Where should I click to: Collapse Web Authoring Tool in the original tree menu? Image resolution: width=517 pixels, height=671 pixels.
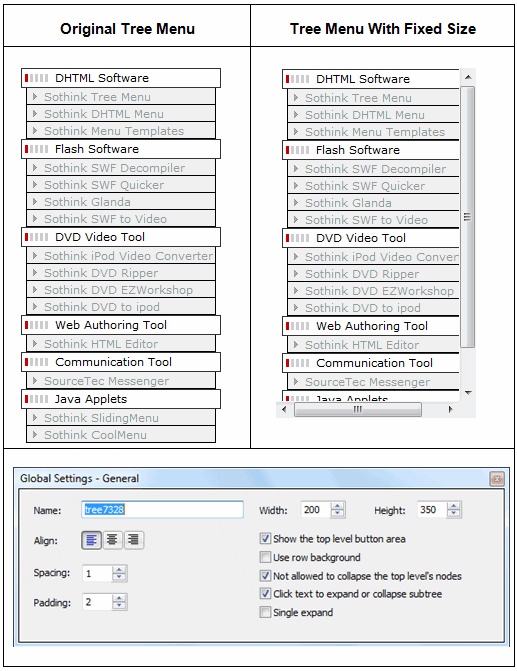point(121,325)
